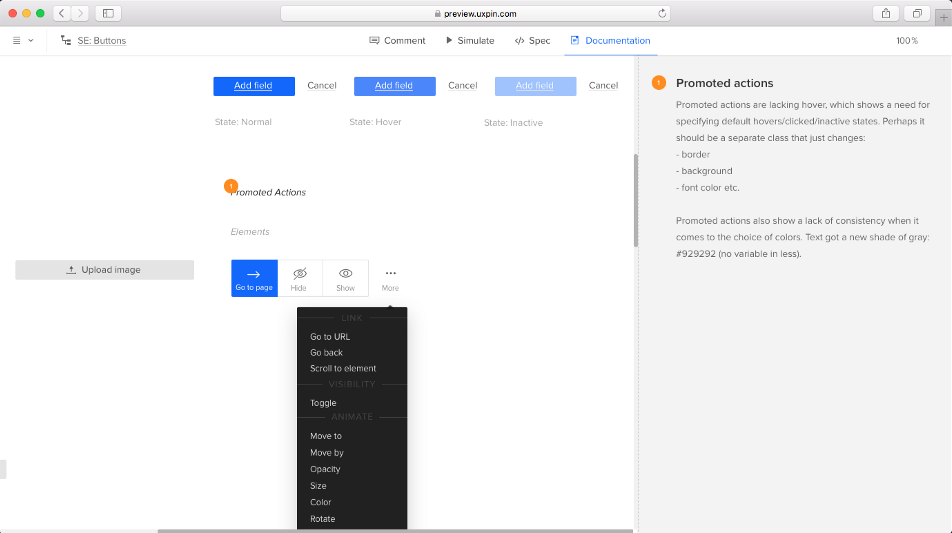952x533 pixels.
Task: Choose Size from the menu
Action: click(318, 486)
